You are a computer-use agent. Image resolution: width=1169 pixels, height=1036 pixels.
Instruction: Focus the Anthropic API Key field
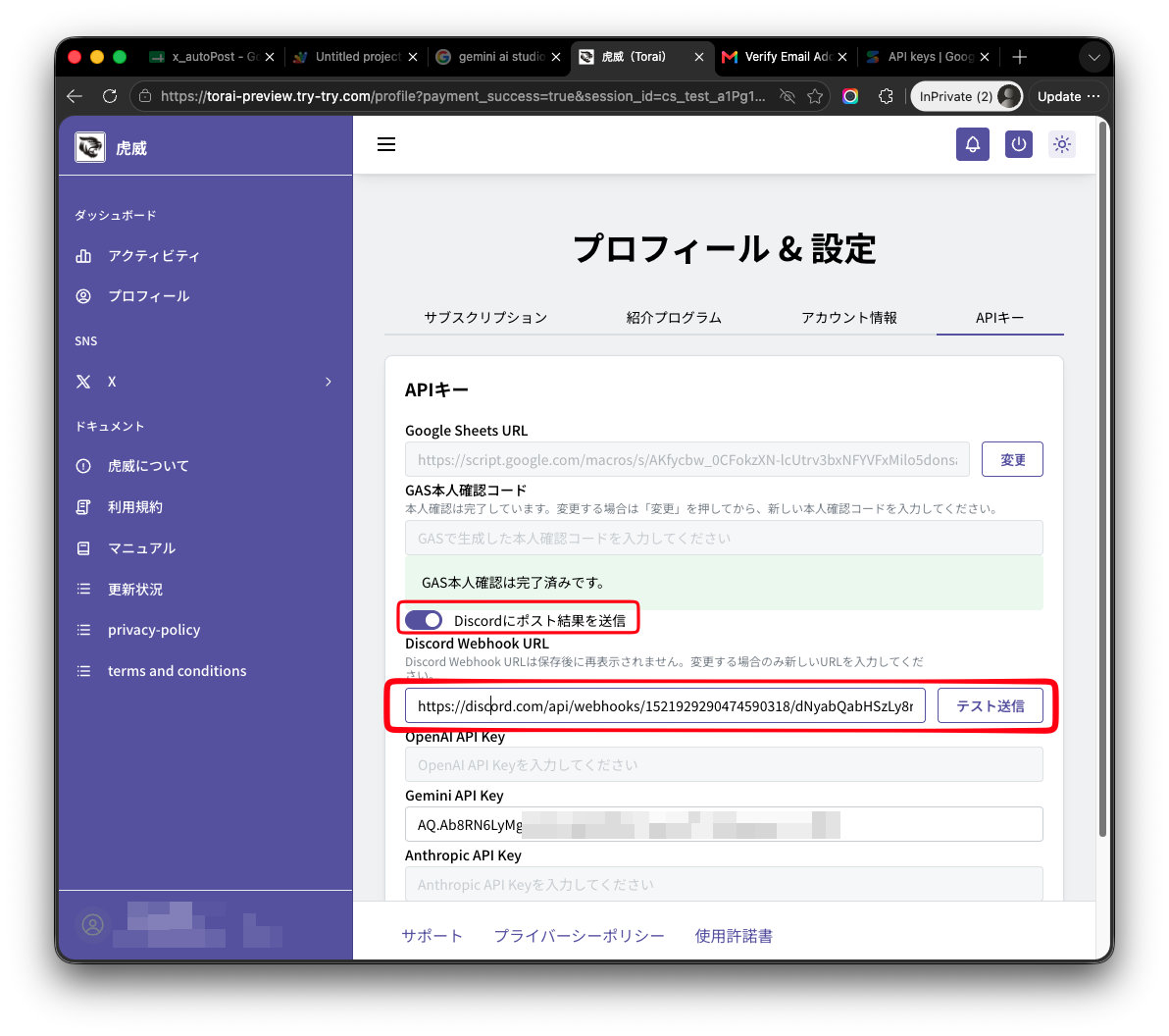(x=723, y=884)
